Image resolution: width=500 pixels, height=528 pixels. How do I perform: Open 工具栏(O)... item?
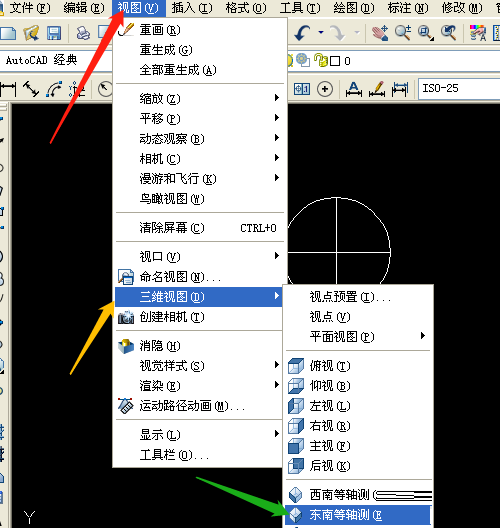tap(199, 455)
